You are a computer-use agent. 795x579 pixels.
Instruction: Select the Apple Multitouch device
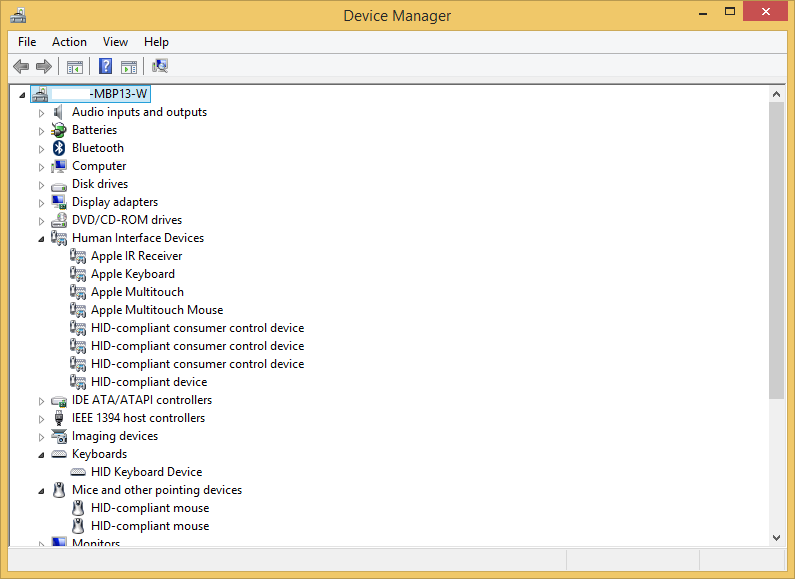(137, 292)
